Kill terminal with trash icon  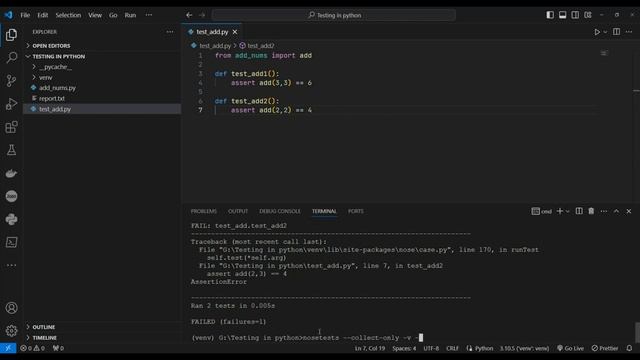click(591, 211)
